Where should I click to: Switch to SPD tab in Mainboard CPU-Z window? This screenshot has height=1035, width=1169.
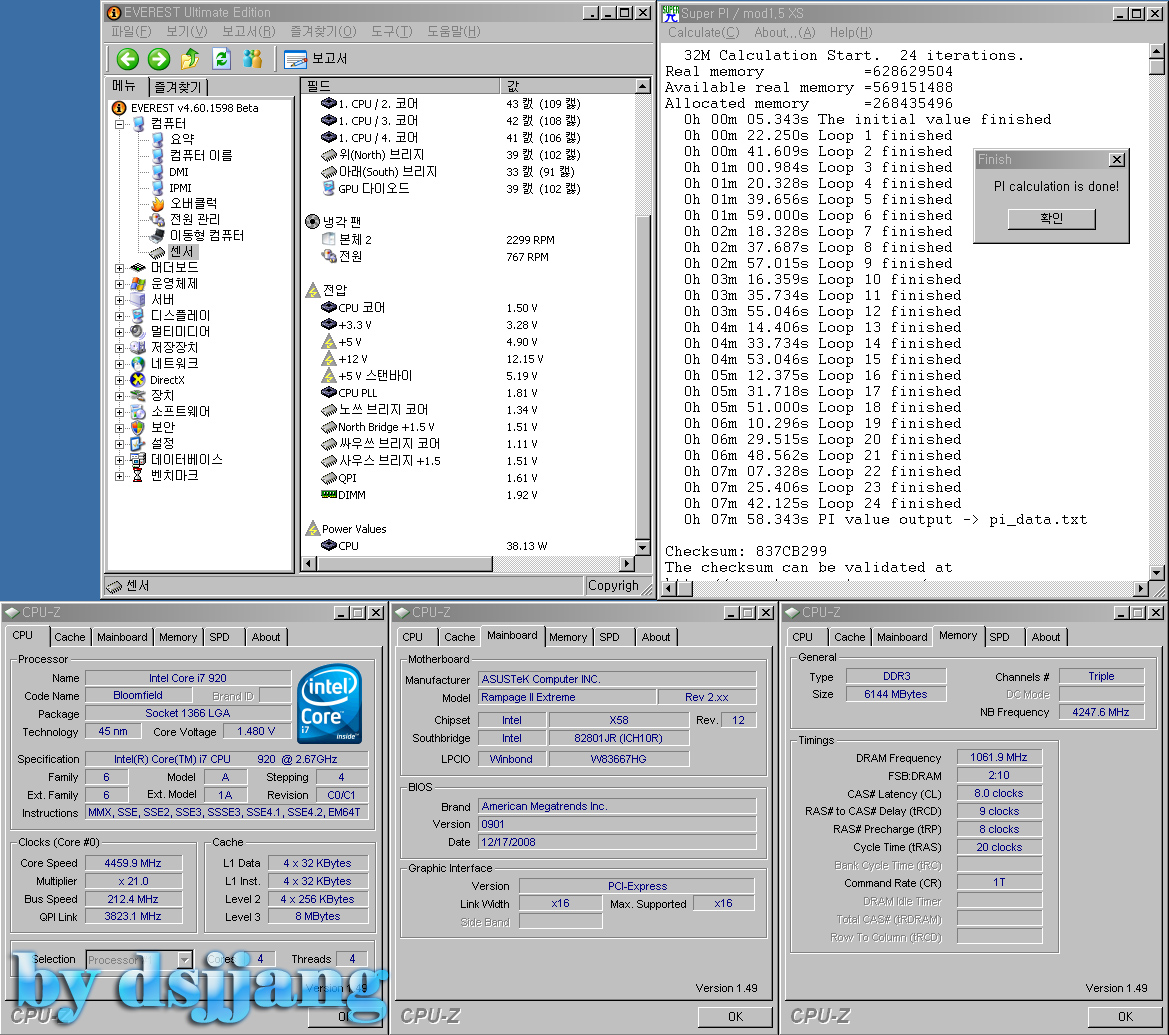(609, 637)
